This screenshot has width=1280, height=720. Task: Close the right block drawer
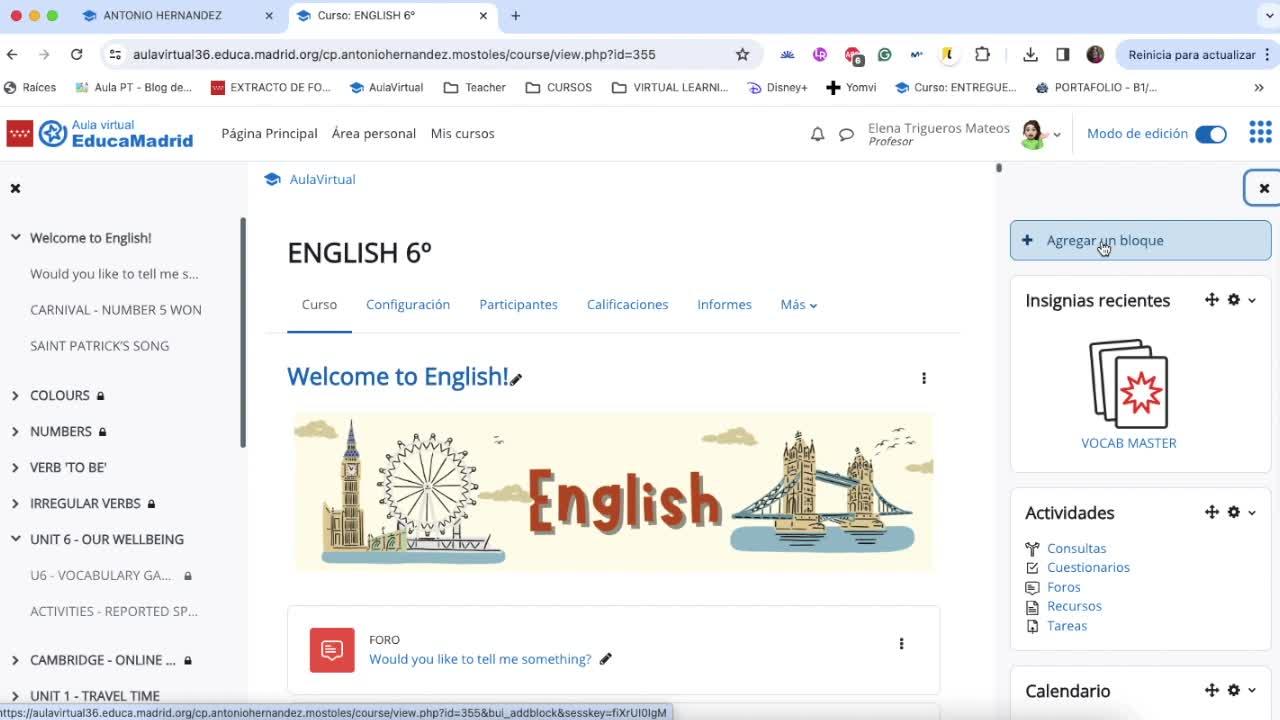pos(1264,188)
